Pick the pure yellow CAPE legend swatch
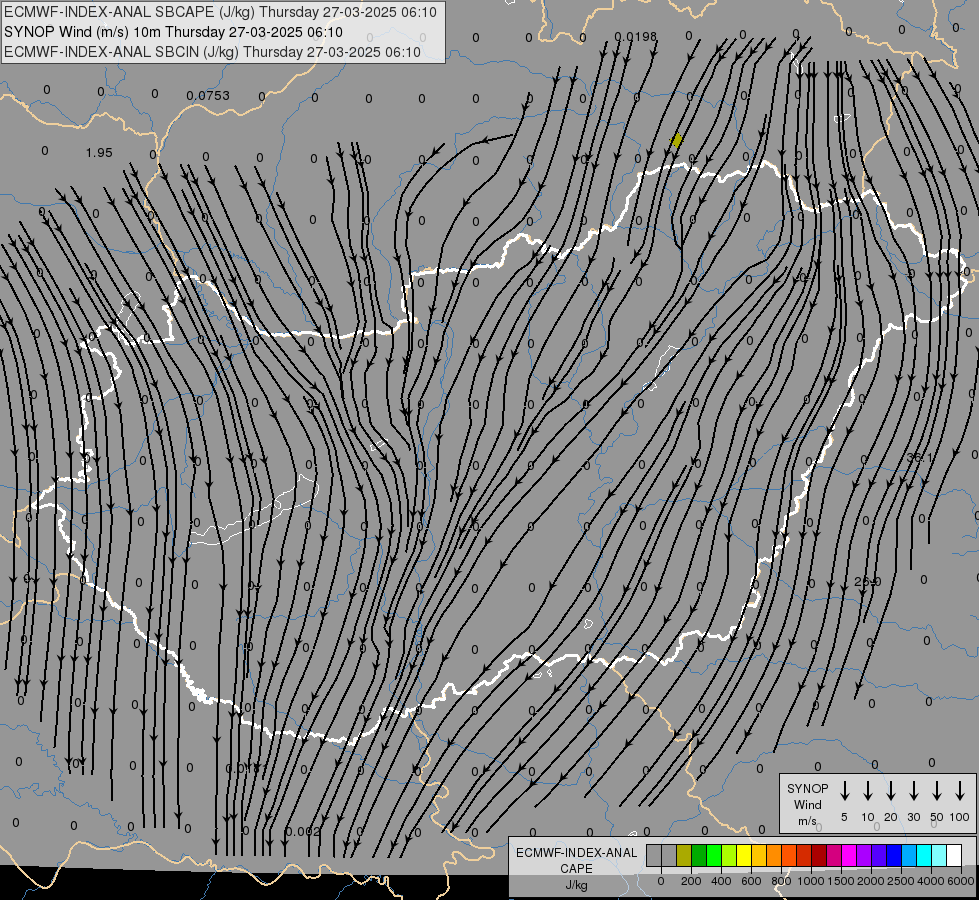The height and width of the screenshot is (900, 979). point(744,855)
